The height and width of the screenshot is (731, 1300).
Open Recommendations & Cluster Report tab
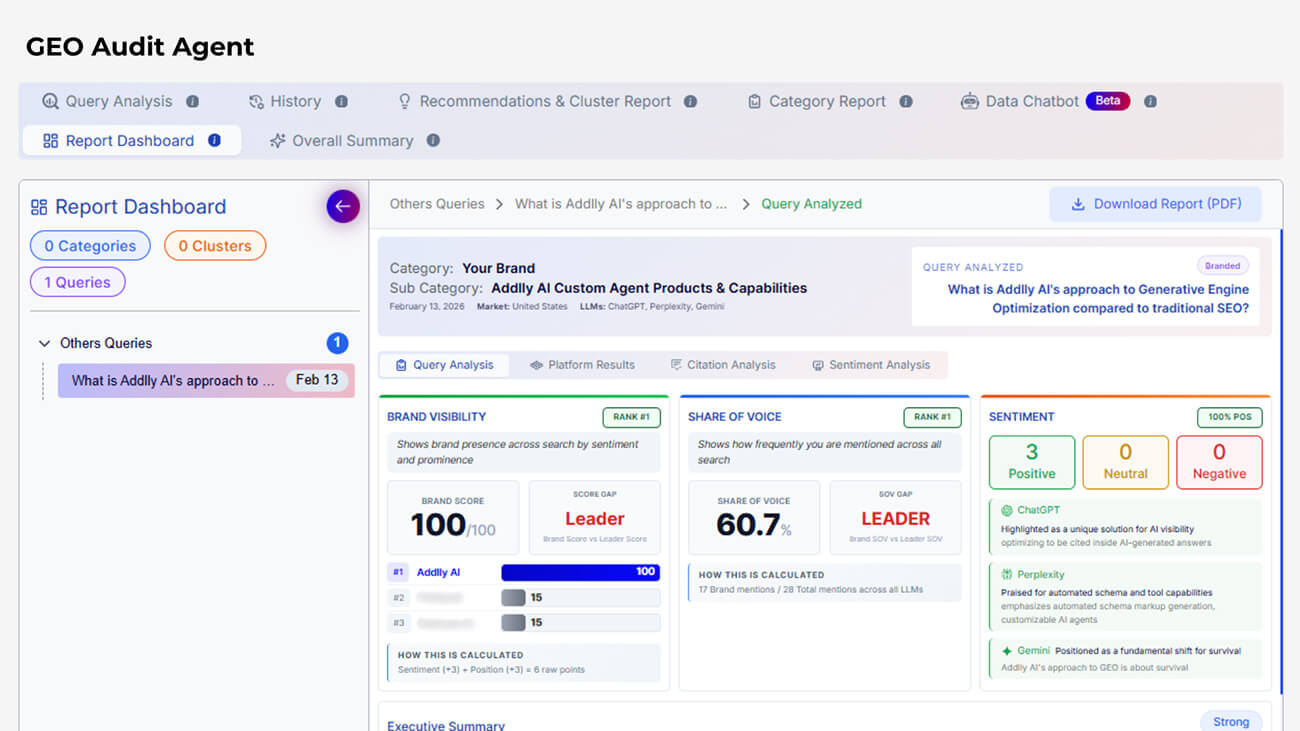[534, 101]
